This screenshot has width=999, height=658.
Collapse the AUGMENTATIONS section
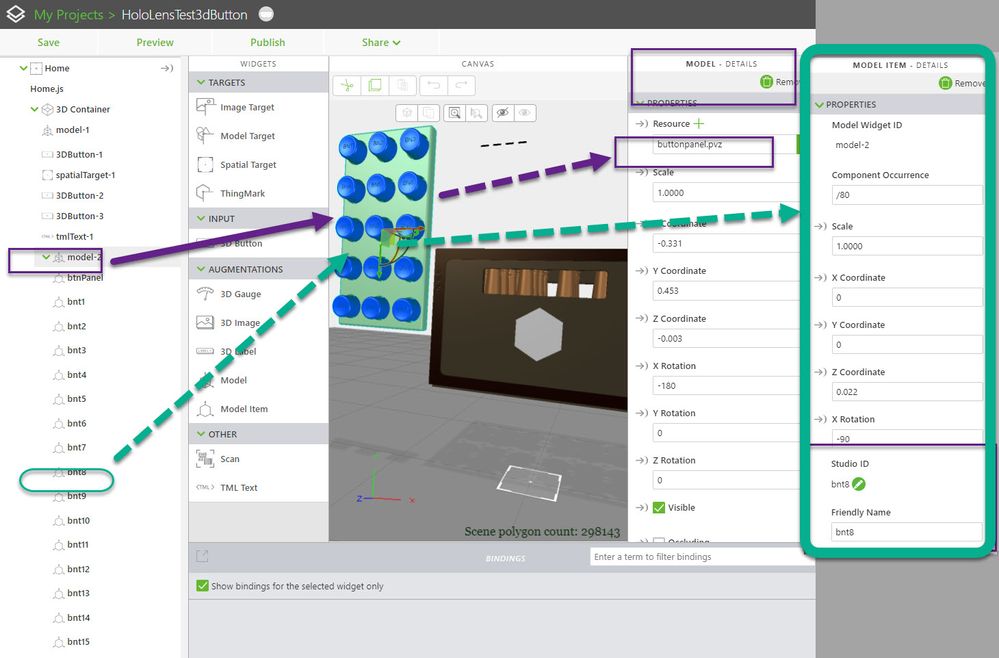point(201,269)
